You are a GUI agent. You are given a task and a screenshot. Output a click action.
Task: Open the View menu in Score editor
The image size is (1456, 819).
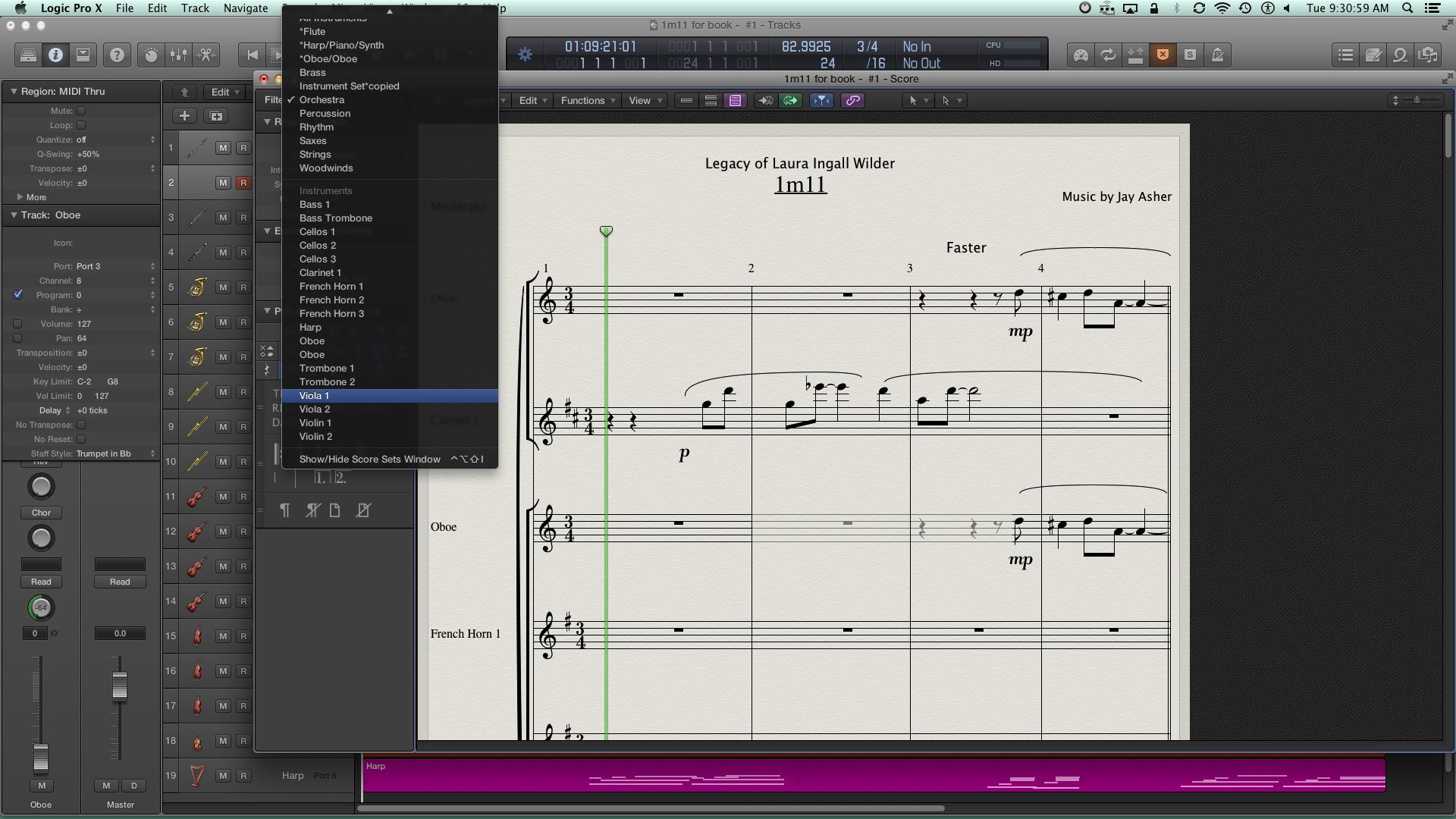[x=645, y=100]
